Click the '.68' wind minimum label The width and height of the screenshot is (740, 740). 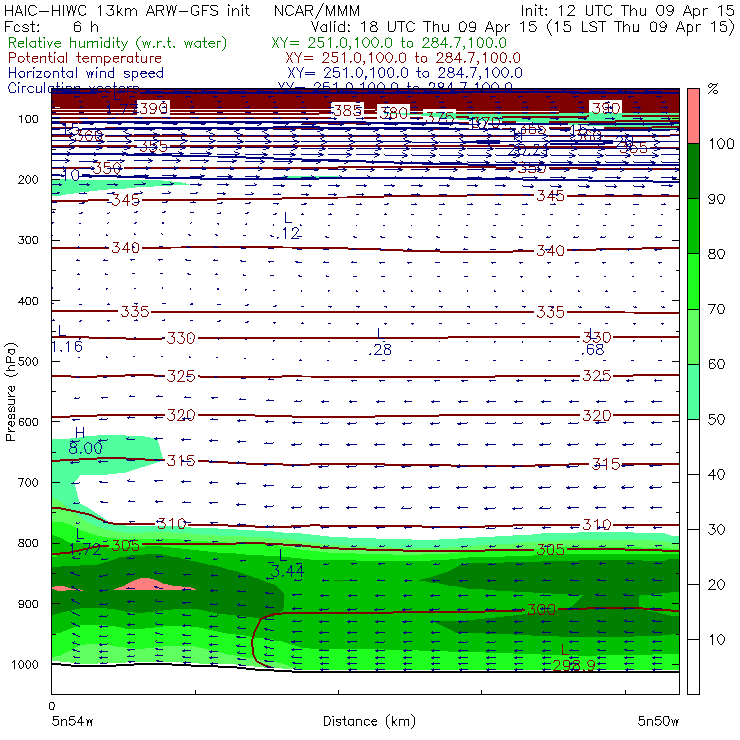[x=592, y=350]
